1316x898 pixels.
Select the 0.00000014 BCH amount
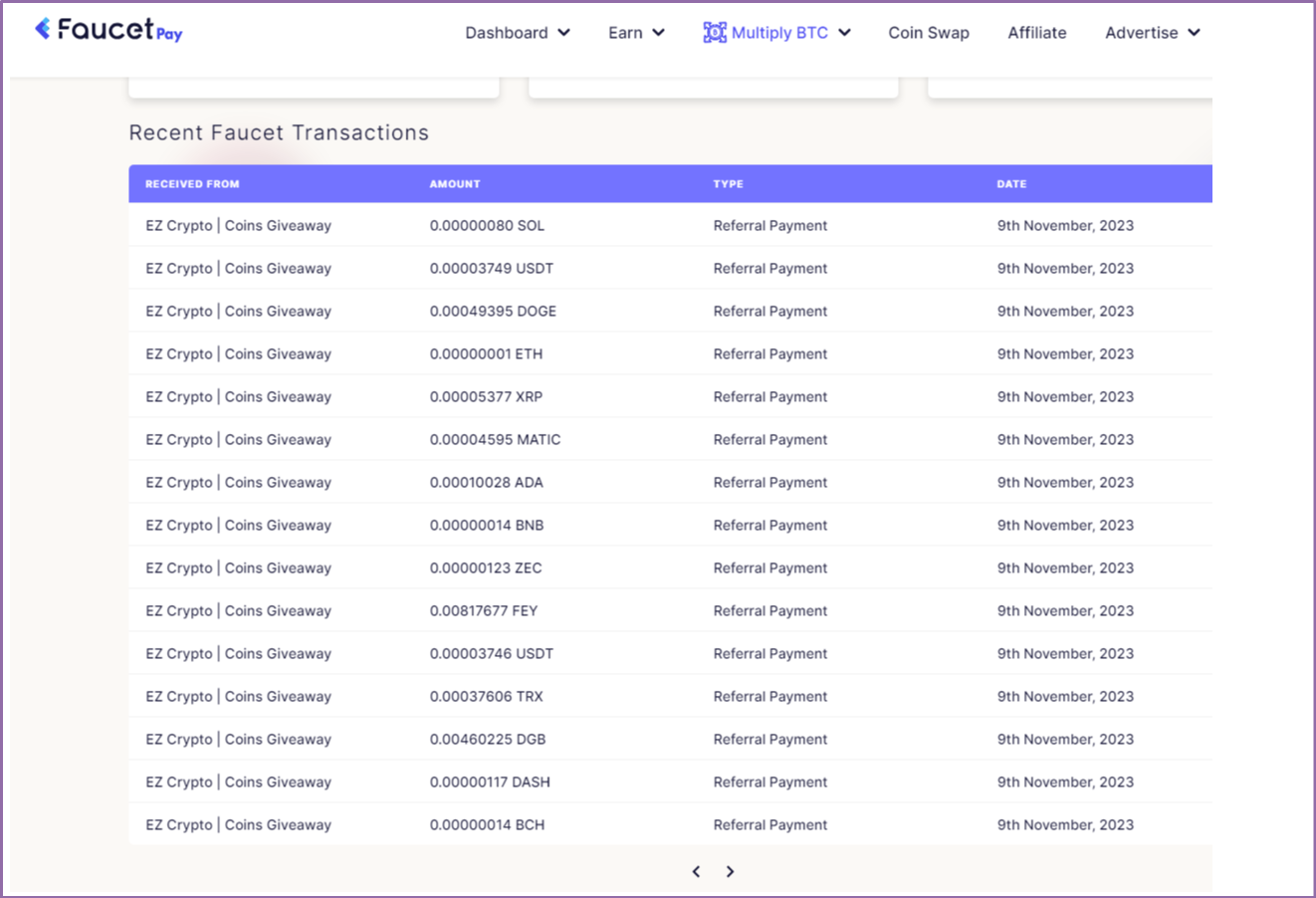tap(487, 825)
